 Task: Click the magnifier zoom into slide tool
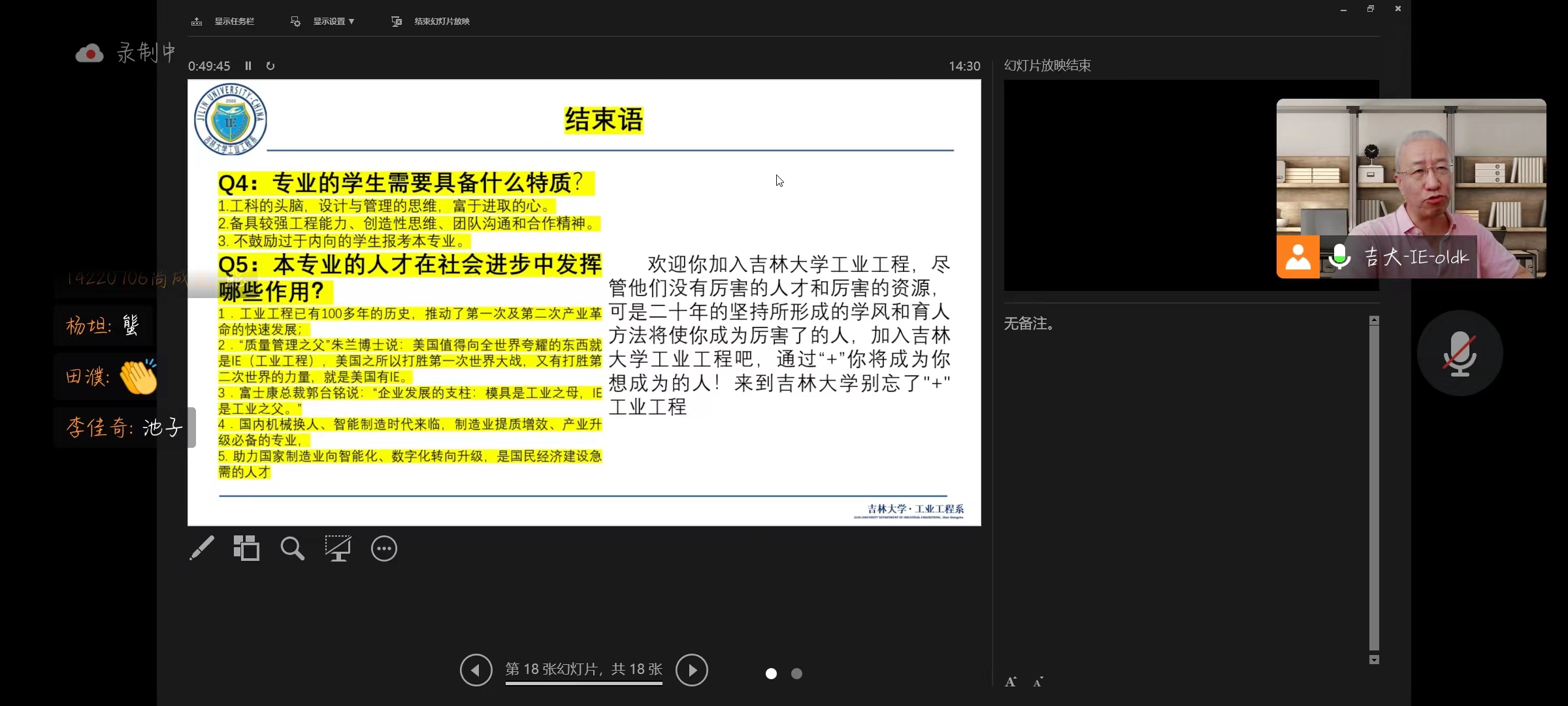[x=292, y=548]
